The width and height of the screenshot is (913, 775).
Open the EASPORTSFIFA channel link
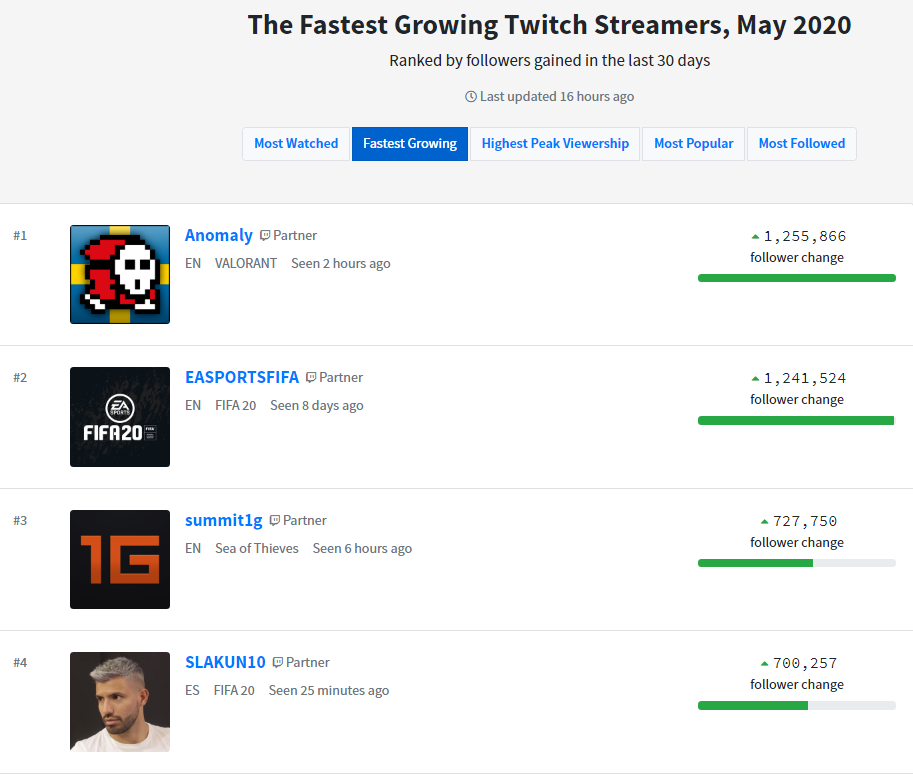click(242, 377)
